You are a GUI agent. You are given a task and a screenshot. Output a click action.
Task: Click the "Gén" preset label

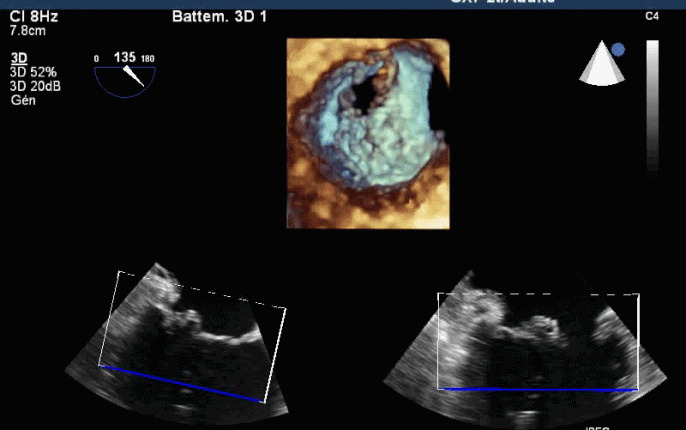tap(23, 100)
